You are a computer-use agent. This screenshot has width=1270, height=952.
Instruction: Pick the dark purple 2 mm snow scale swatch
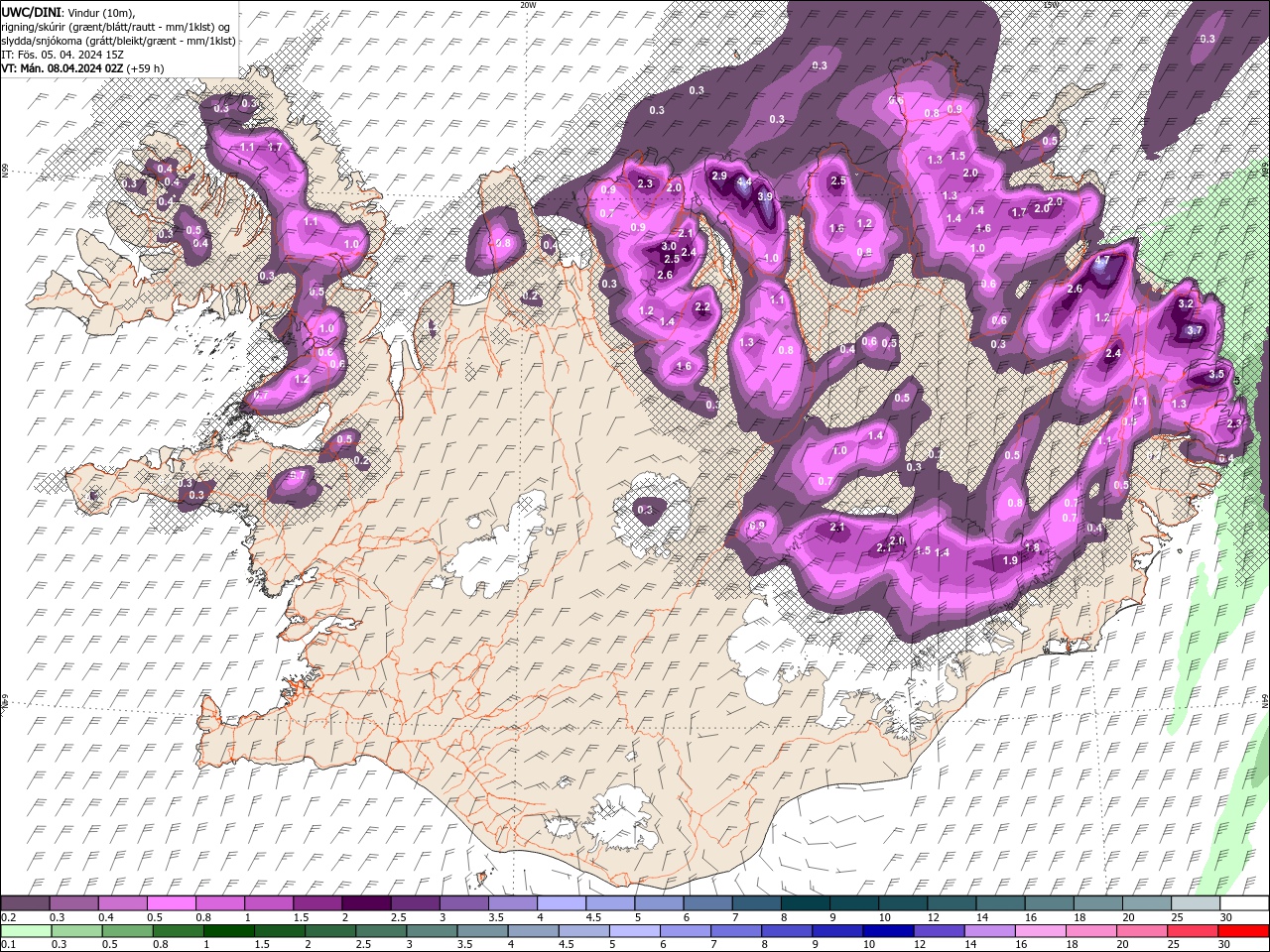pyautogui.click(x=365, y=903)
